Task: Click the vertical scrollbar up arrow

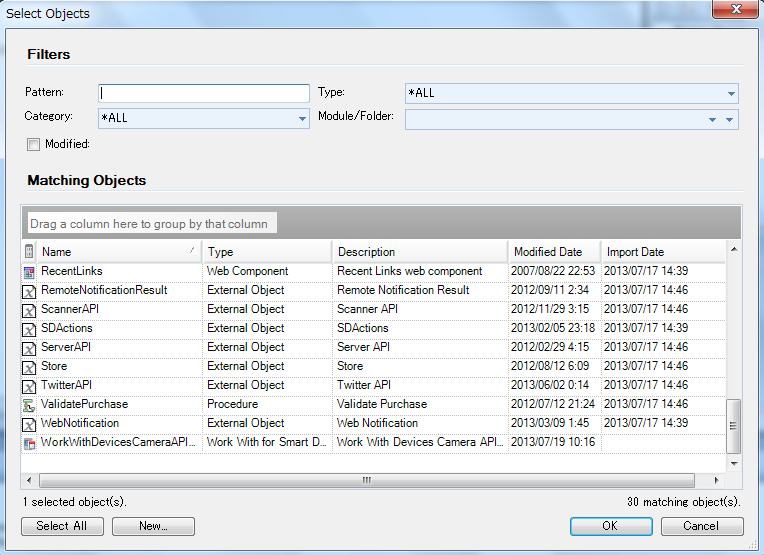Action: coord(734,249)
